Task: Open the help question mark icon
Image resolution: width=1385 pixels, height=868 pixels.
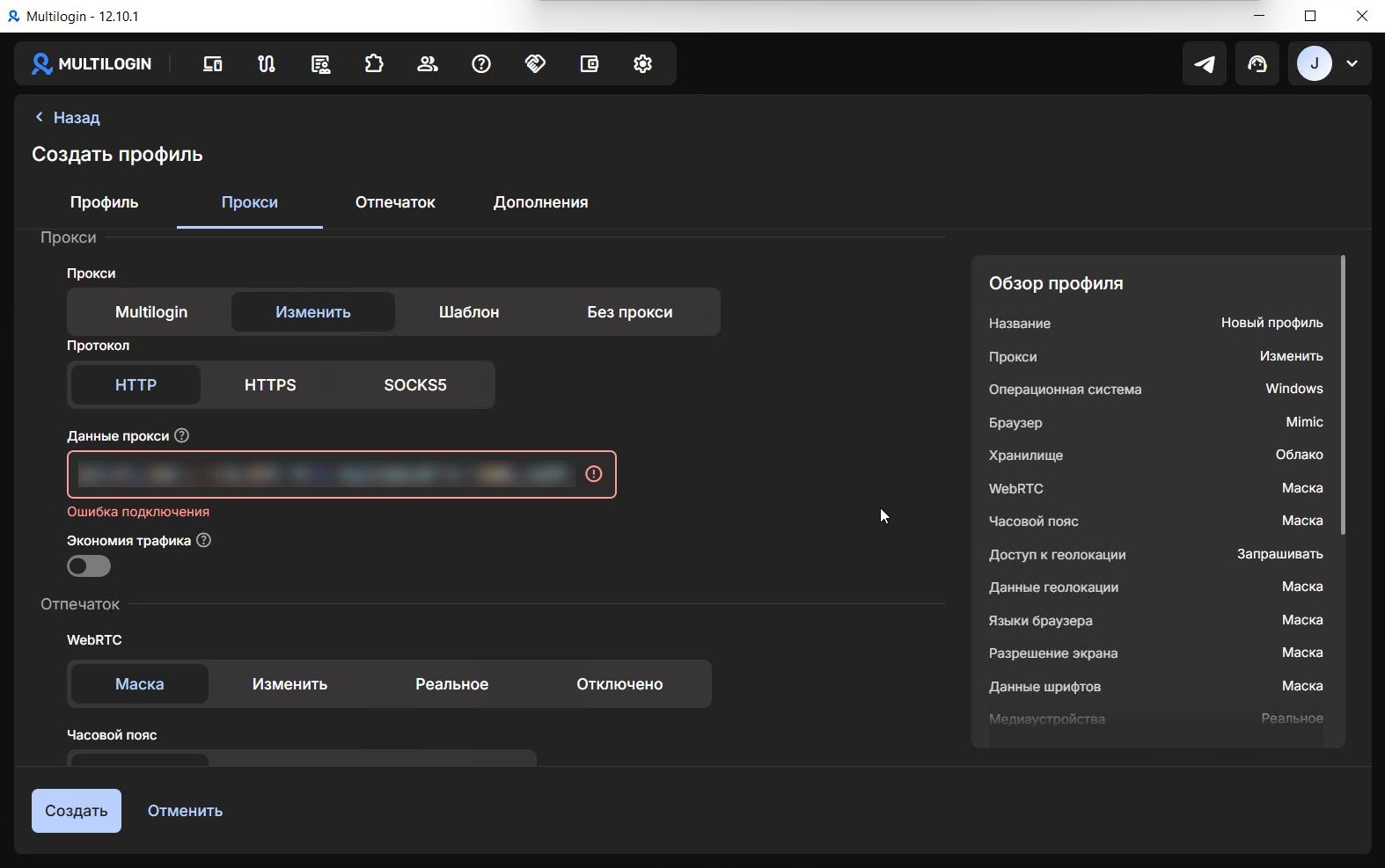Action: point(481,63)
